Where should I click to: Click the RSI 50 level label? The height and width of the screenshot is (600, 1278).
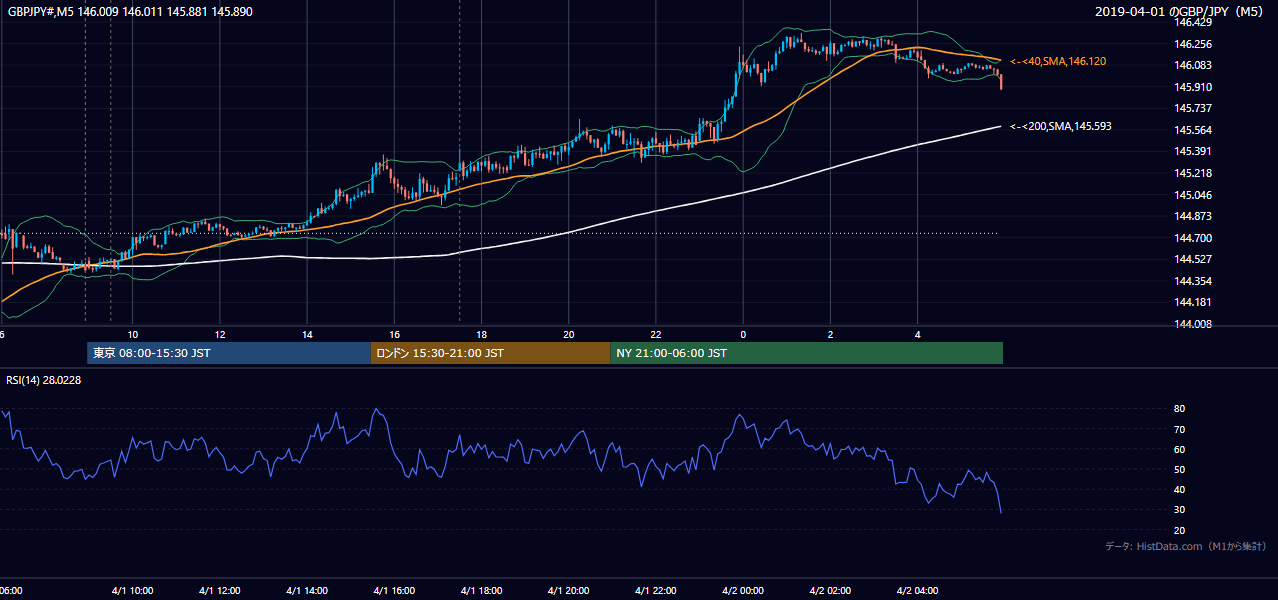tap(1180, 469)
